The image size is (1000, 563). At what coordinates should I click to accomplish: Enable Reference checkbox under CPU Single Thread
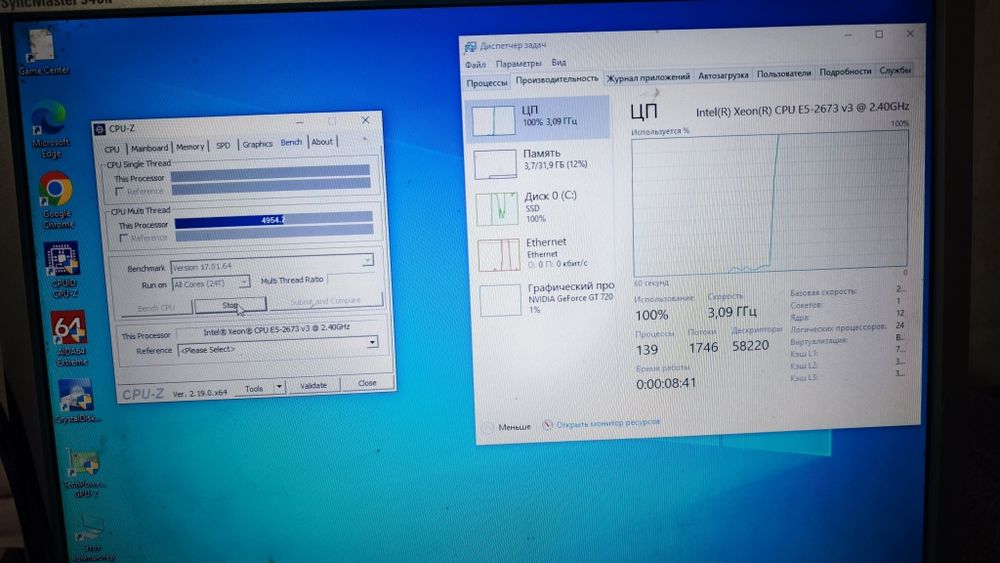click(x=119, y=191)
